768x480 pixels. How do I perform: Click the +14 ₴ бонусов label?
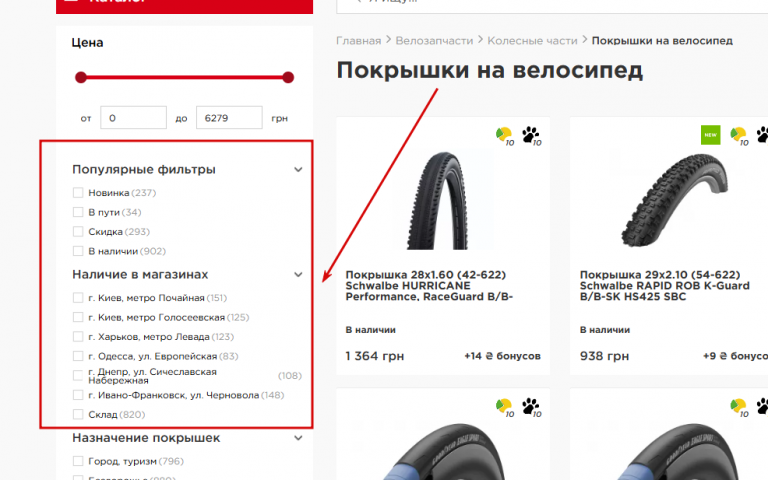coord(502,356)
